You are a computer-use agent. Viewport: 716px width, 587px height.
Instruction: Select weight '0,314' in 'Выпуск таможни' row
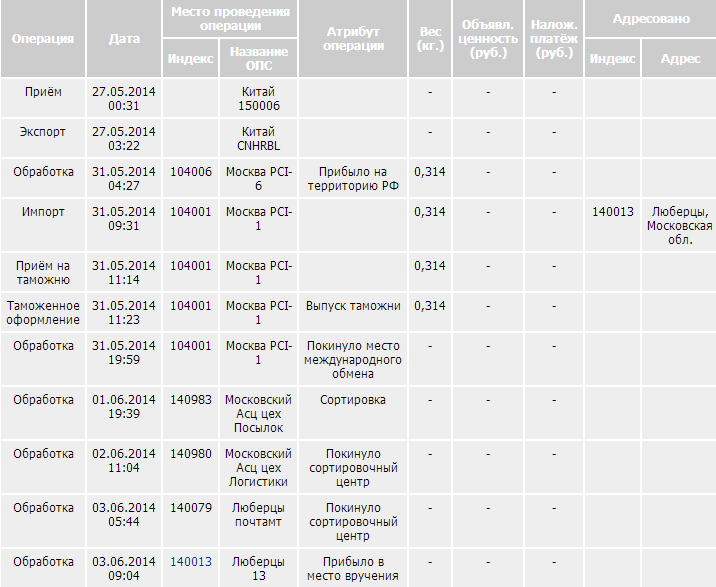(430, 312)
